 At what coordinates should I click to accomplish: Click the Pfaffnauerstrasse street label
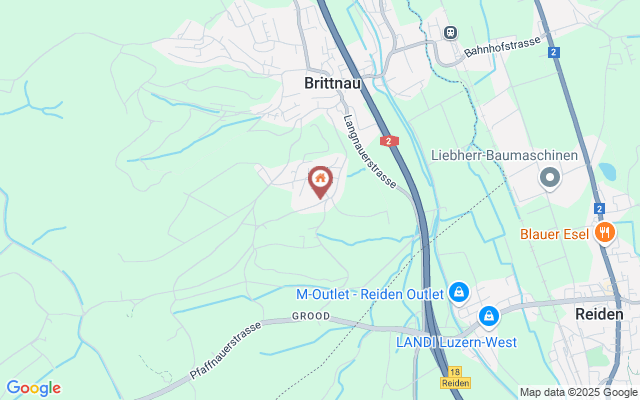225,351
